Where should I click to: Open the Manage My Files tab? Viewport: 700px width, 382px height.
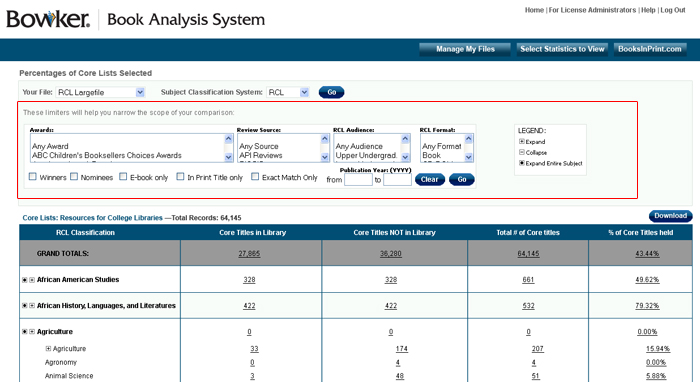pos(465,49)
